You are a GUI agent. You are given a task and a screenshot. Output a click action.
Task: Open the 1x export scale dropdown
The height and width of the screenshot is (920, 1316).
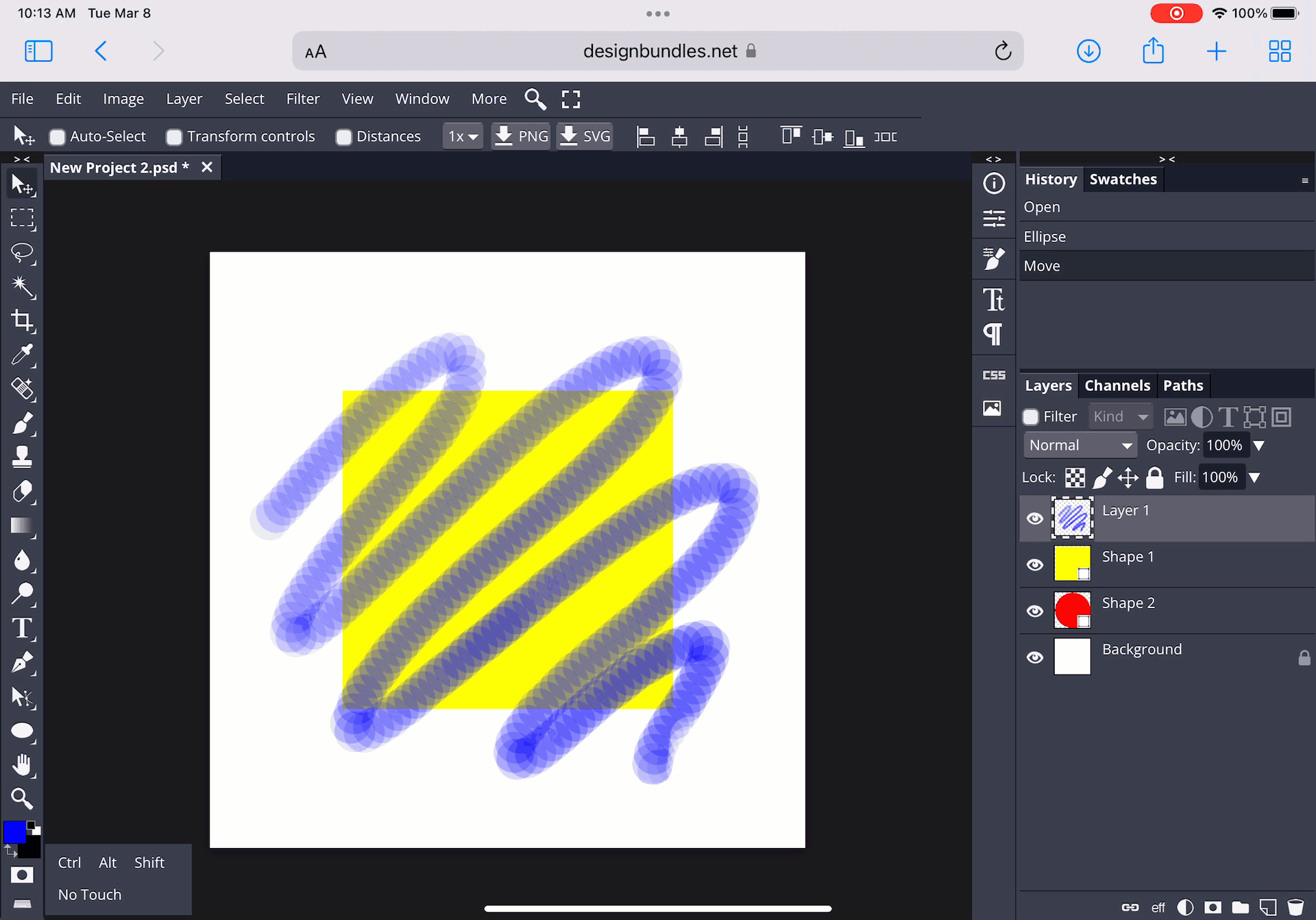(463, 136)
